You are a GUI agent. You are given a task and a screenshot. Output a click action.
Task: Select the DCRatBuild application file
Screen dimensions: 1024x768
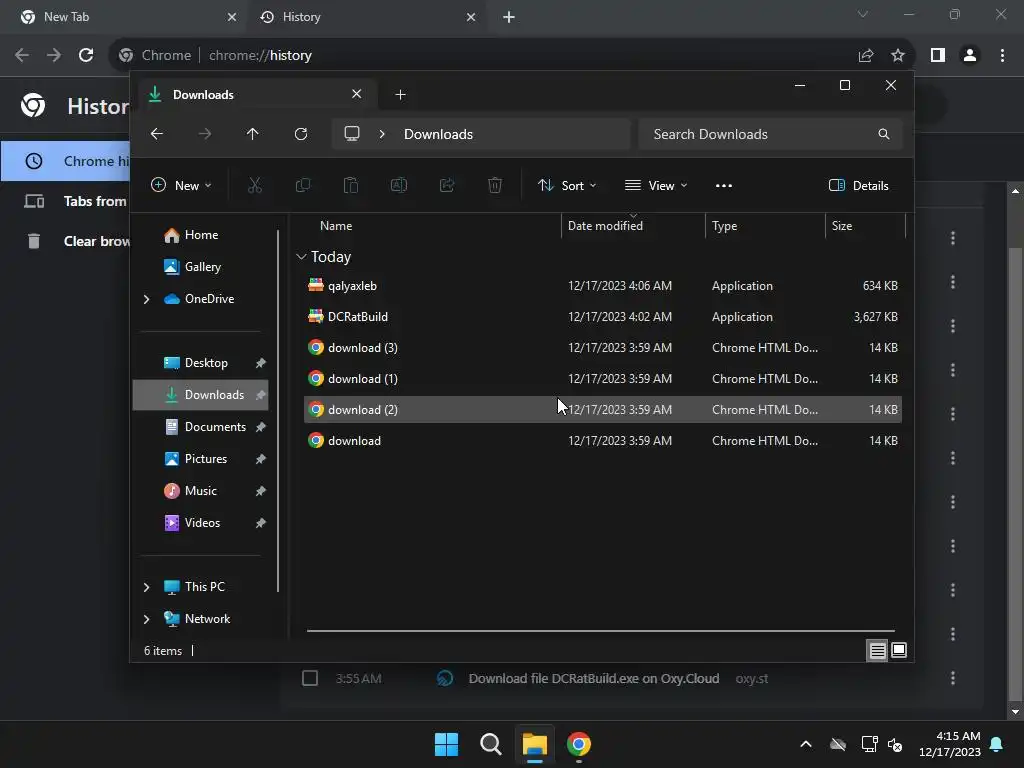coord(603,317)
